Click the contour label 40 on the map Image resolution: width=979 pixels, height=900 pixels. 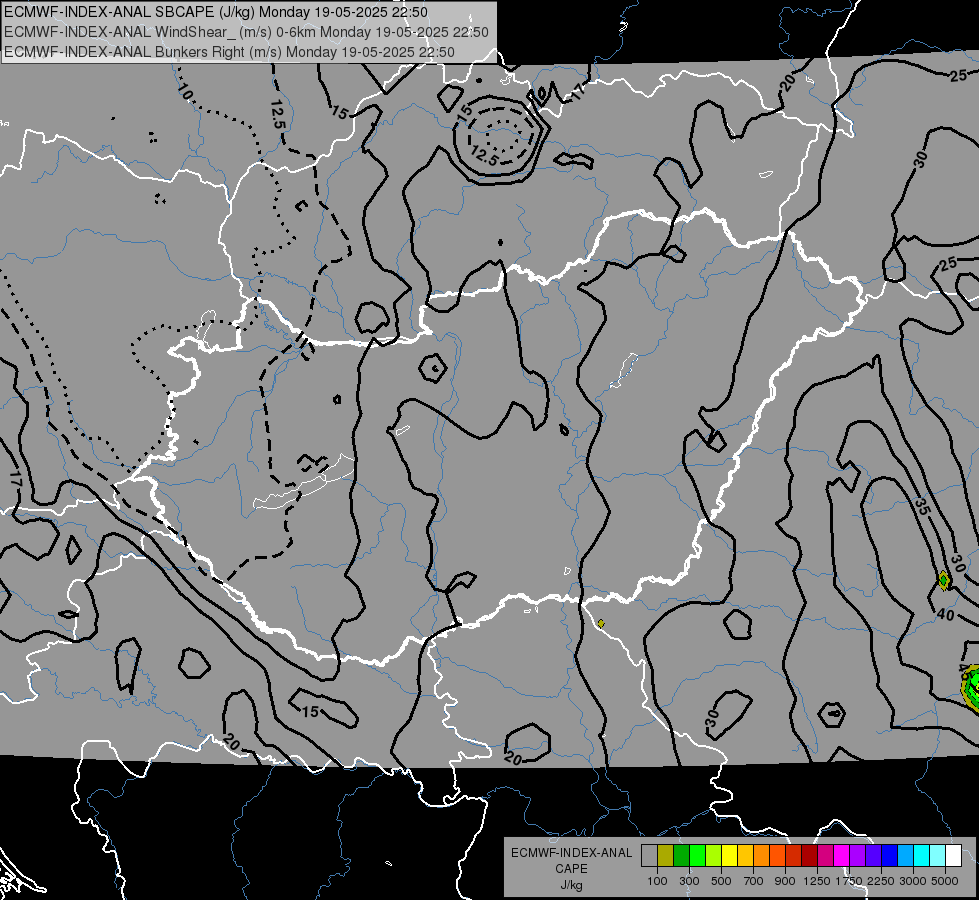[x=945, y=615]
